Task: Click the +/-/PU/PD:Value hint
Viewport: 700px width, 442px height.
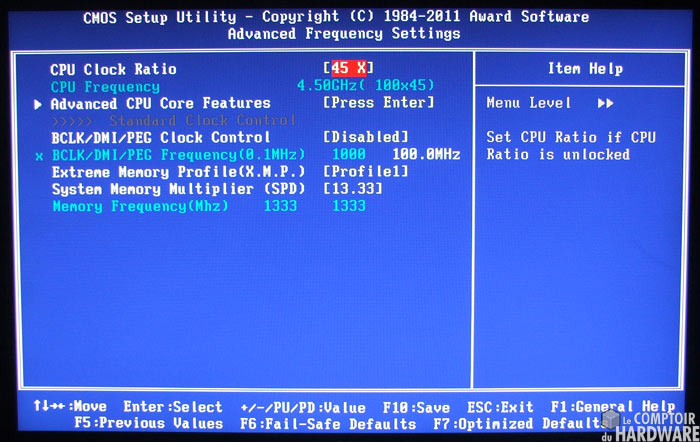Action: click(303, 408)
